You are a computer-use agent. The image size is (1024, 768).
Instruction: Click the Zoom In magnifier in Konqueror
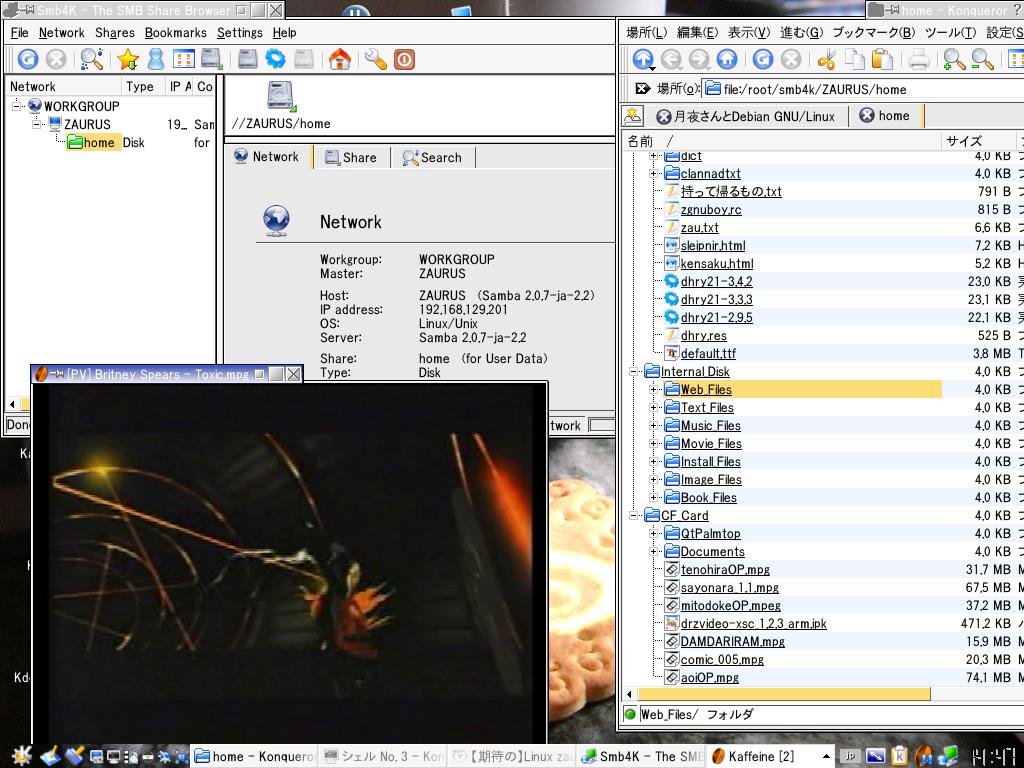(954, 60)
